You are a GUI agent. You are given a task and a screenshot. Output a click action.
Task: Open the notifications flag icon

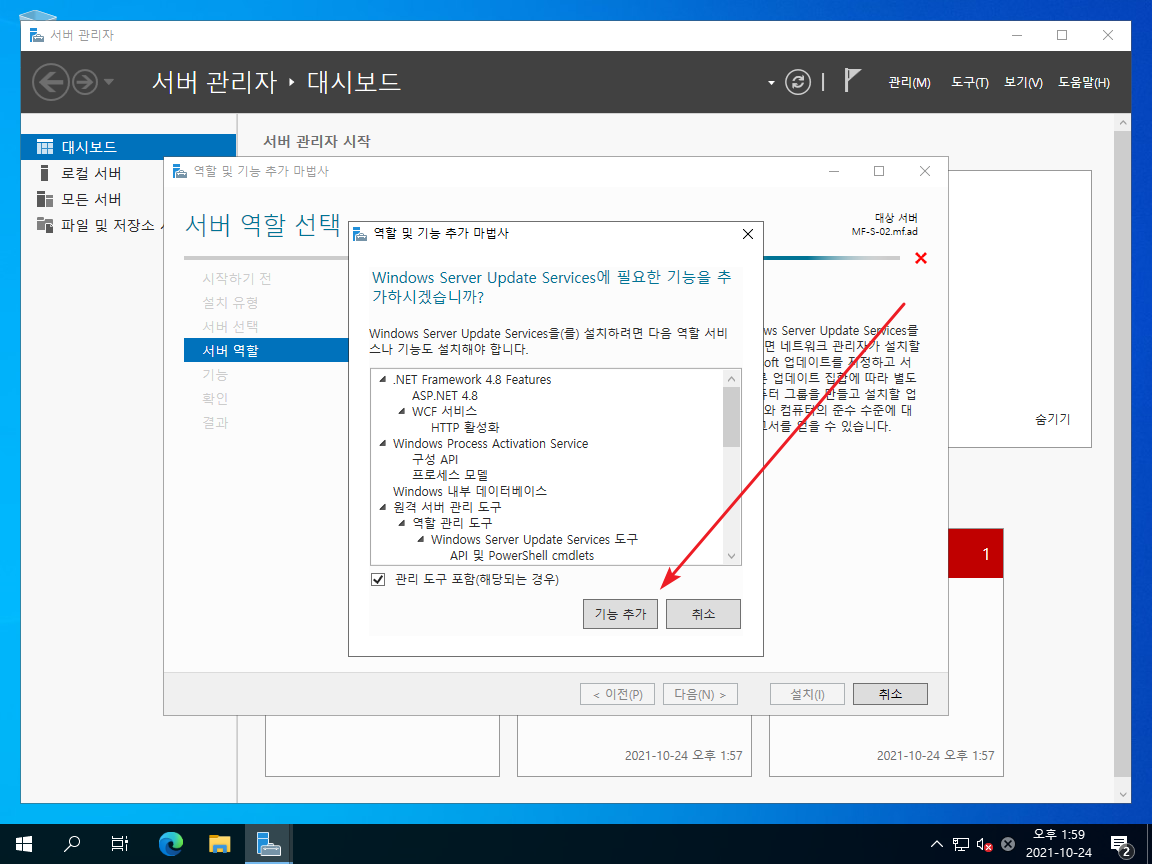[852, 80]
